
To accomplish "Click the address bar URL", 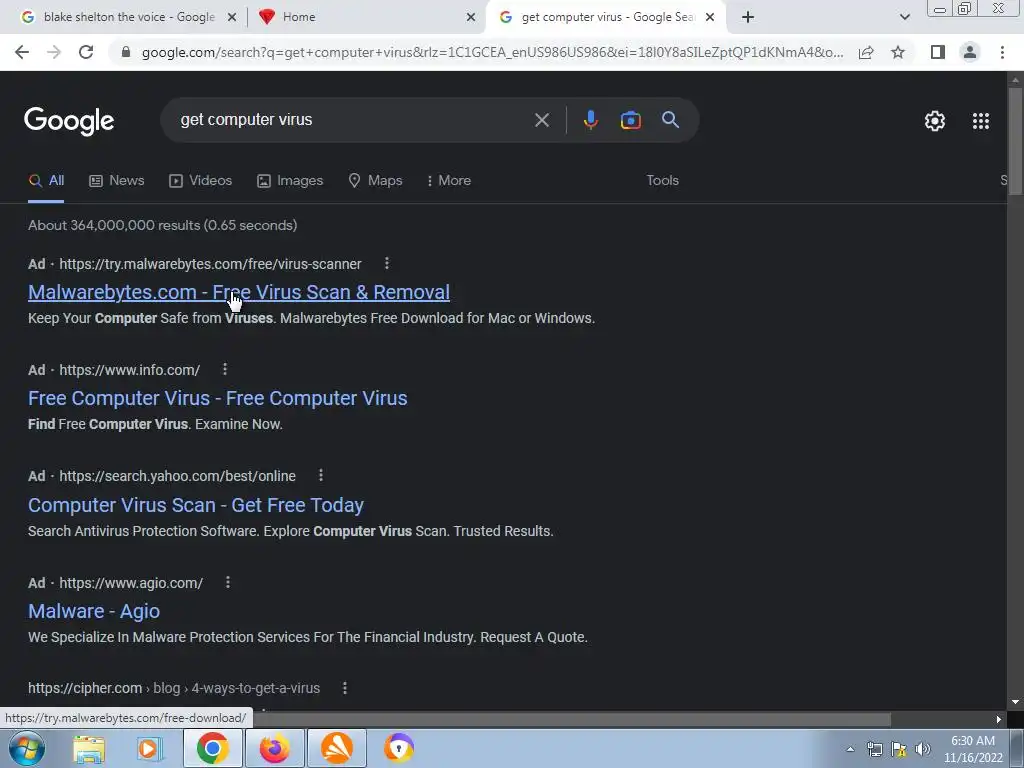I will click(x=492, y=52).
